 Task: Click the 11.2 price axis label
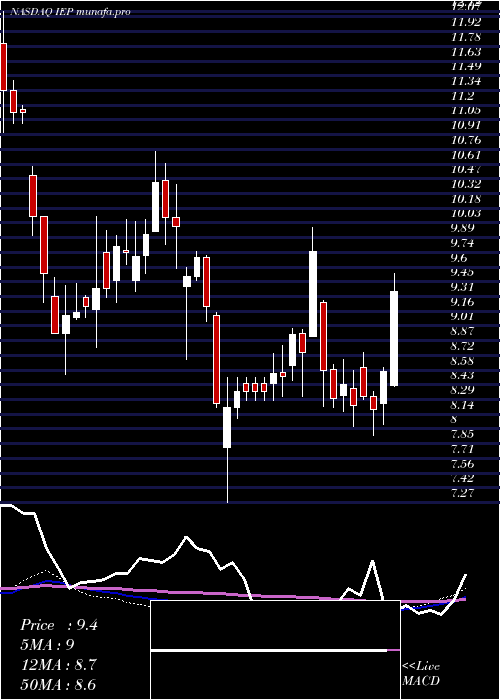[462, 96]
